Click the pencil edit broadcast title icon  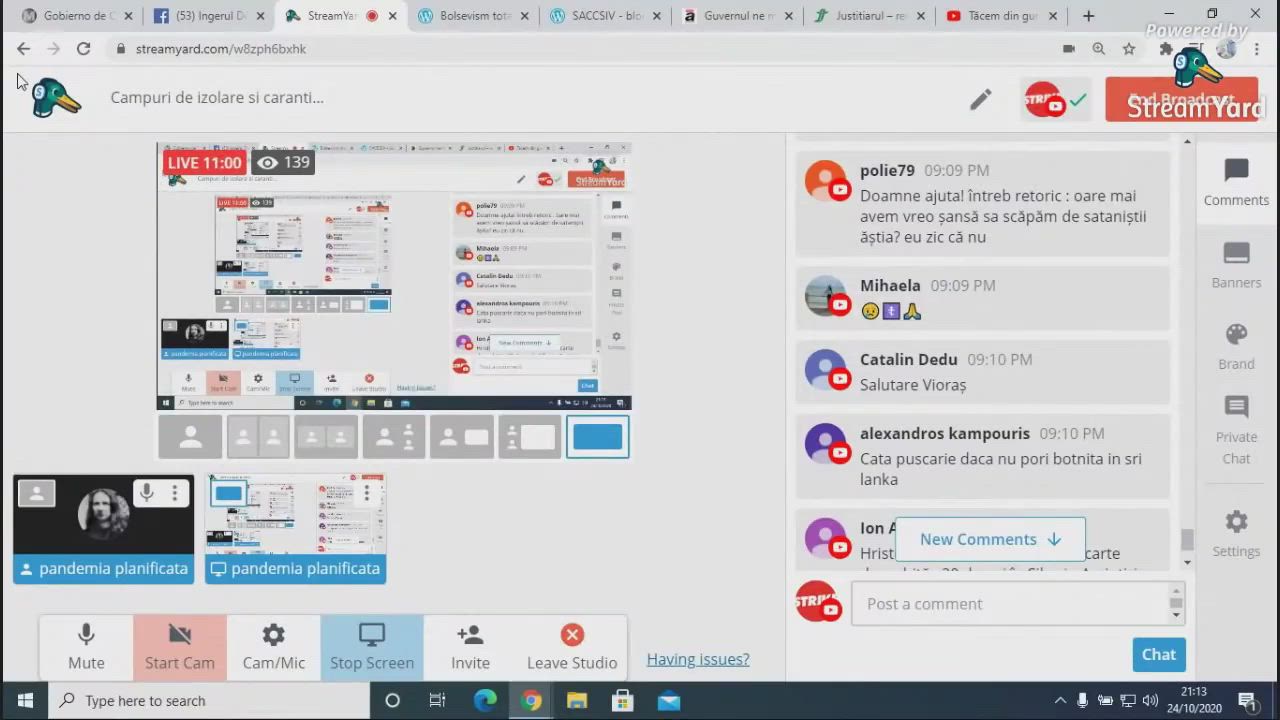click(980, 99)
